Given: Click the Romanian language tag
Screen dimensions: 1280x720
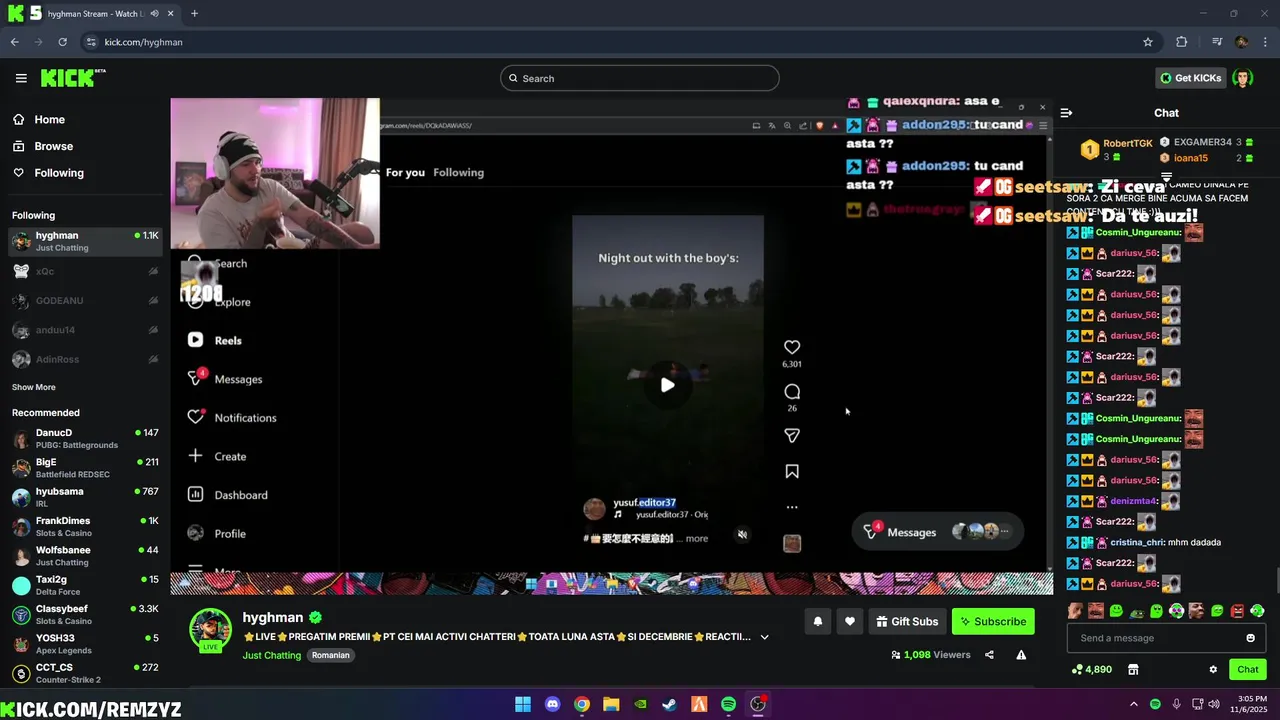Looking at the screenshot, I should [x=330, y=655].
